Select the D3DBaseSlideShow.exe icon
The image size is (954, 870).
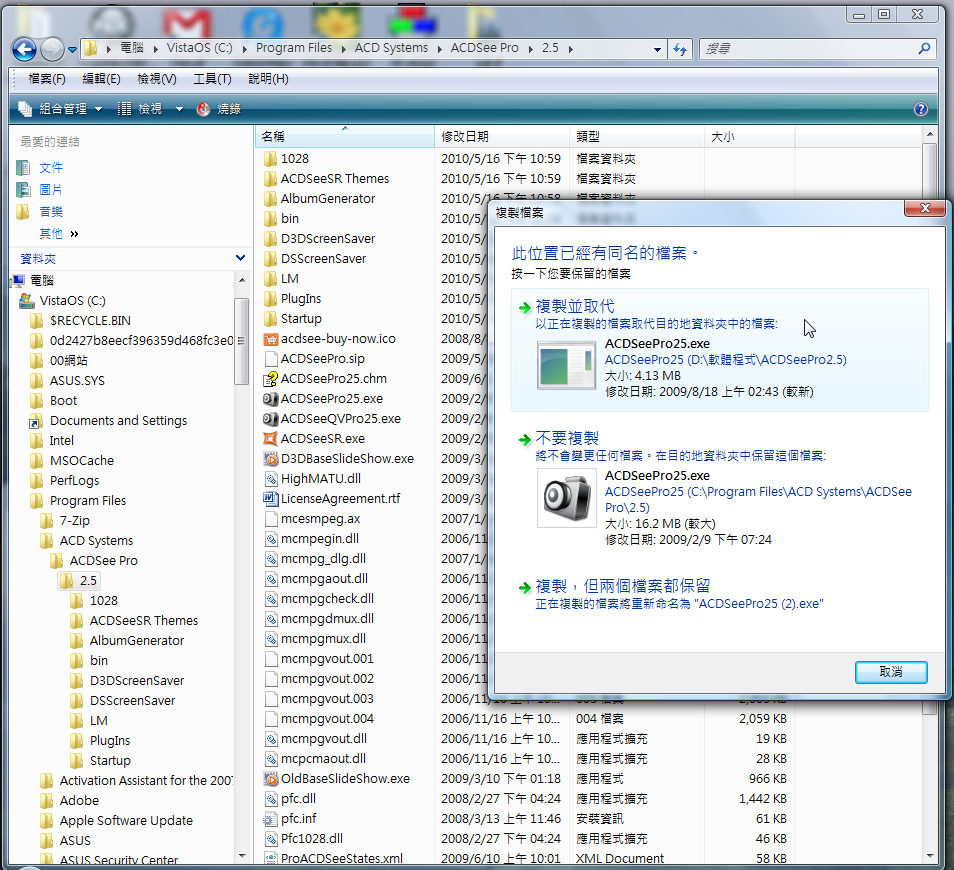pyautogui.click(x=271, y=459)
